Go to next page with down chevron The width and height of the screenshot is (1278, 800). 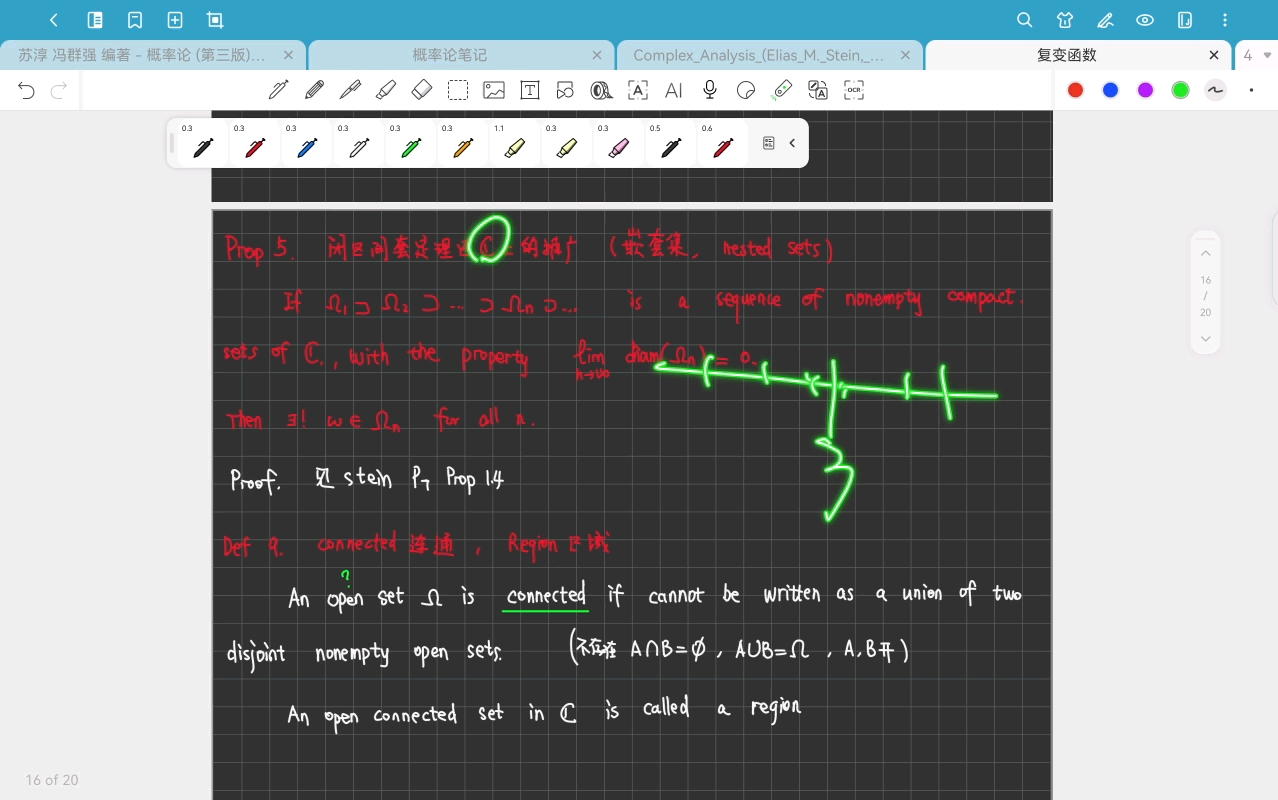click(x=1206, y=339)
